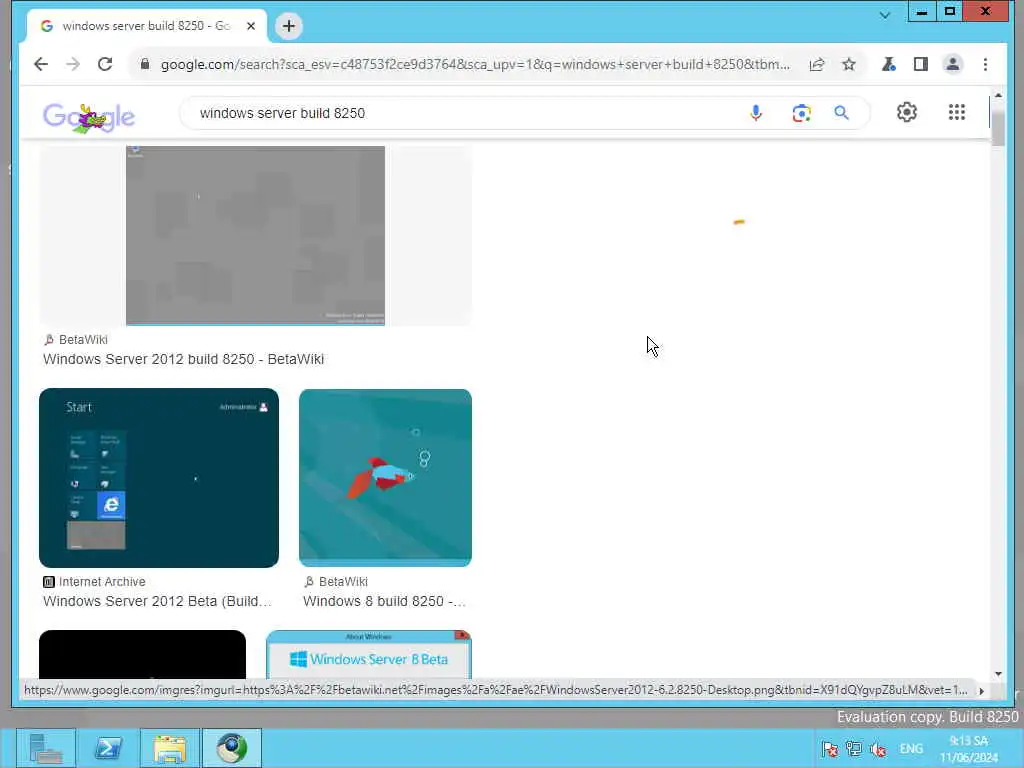Submit search with magnifier icon
This screenshot has height=768, width=1024.
click(841, 113)
